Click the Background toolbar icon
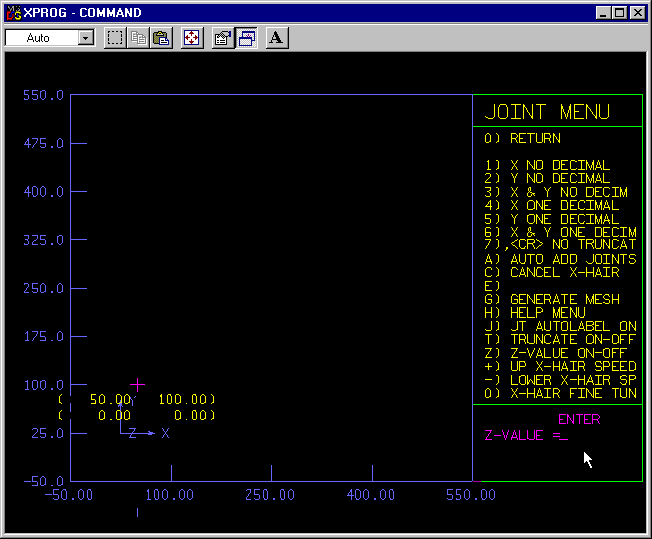The image size is (652, 539). (x=246, y=38)
